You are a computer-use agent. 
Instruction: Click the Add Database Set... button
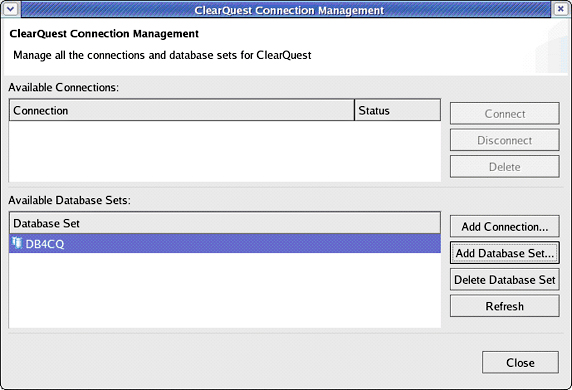coord(505,253)
